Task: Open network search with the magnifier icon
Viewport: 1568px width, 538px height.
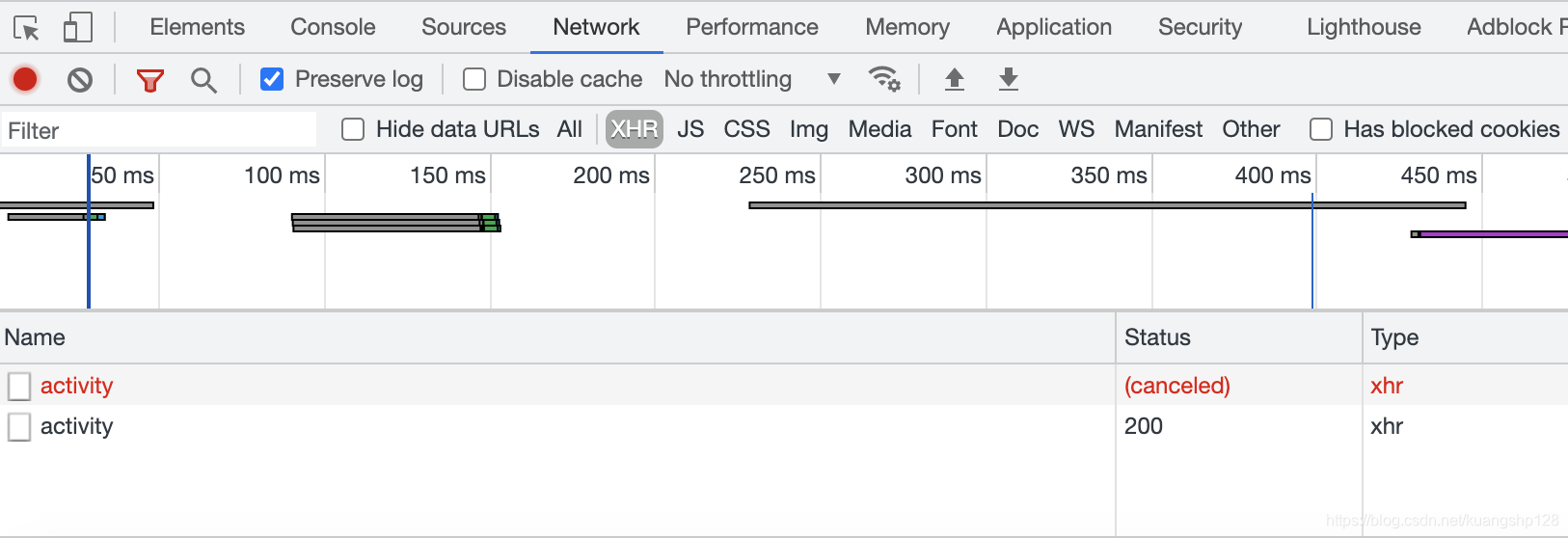Action: click(203, 80)
